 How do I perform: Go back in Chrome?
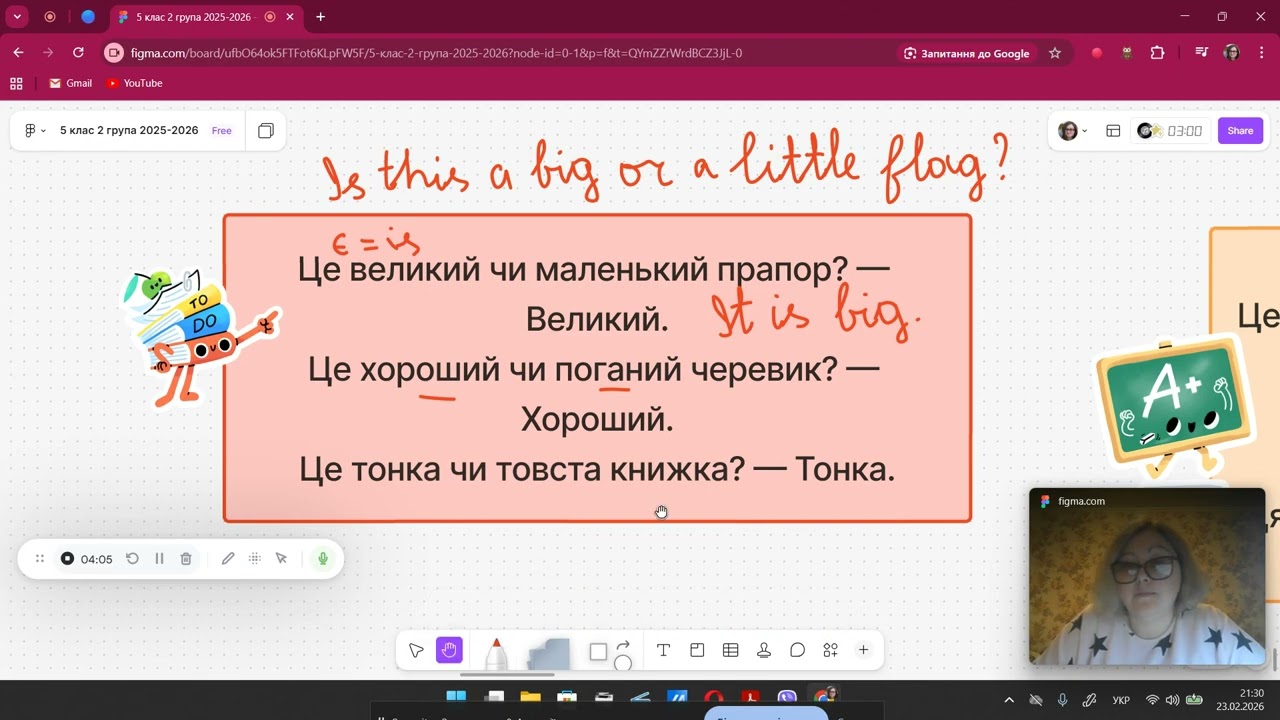[x=18, y=53]
